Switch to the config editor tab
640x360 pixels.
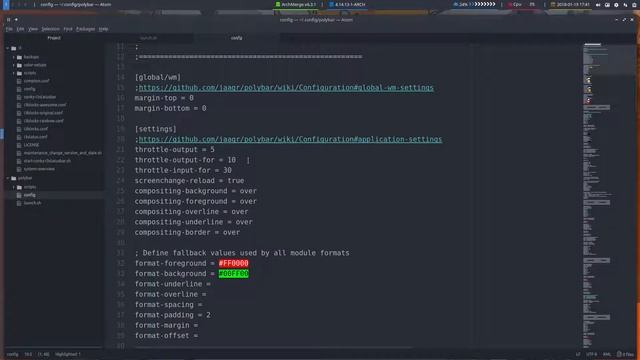click(236, 38)
